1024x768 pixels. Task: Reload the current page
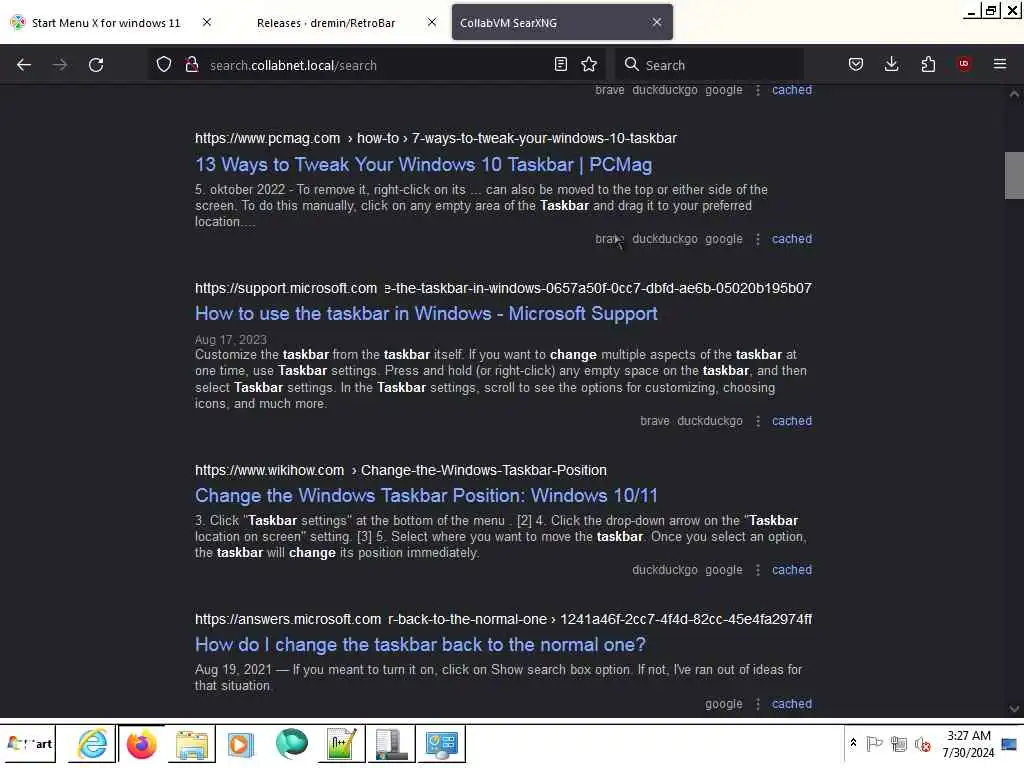click(96, 65)
